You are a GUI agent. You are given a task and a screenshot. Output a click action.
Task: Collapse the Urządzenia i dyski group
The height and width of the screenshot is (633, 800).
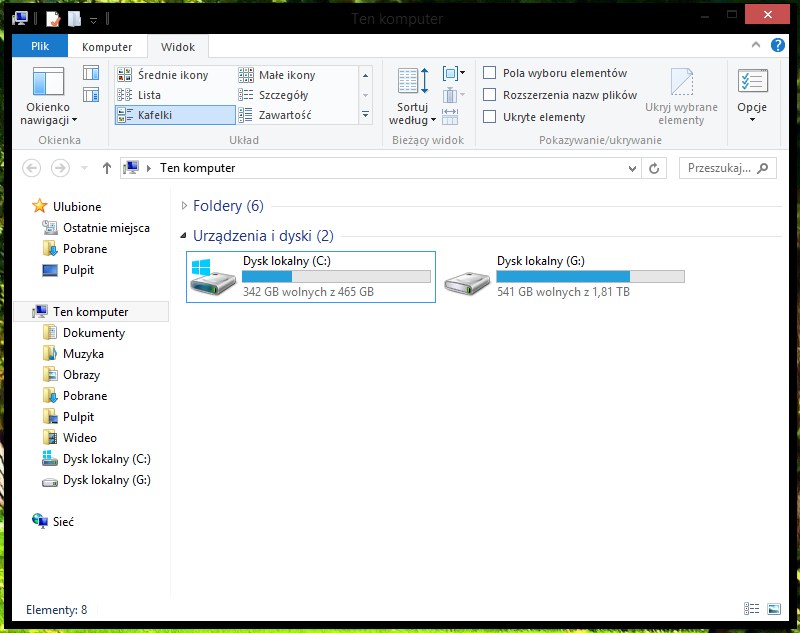pyautogui.click(x=184, y=236)
